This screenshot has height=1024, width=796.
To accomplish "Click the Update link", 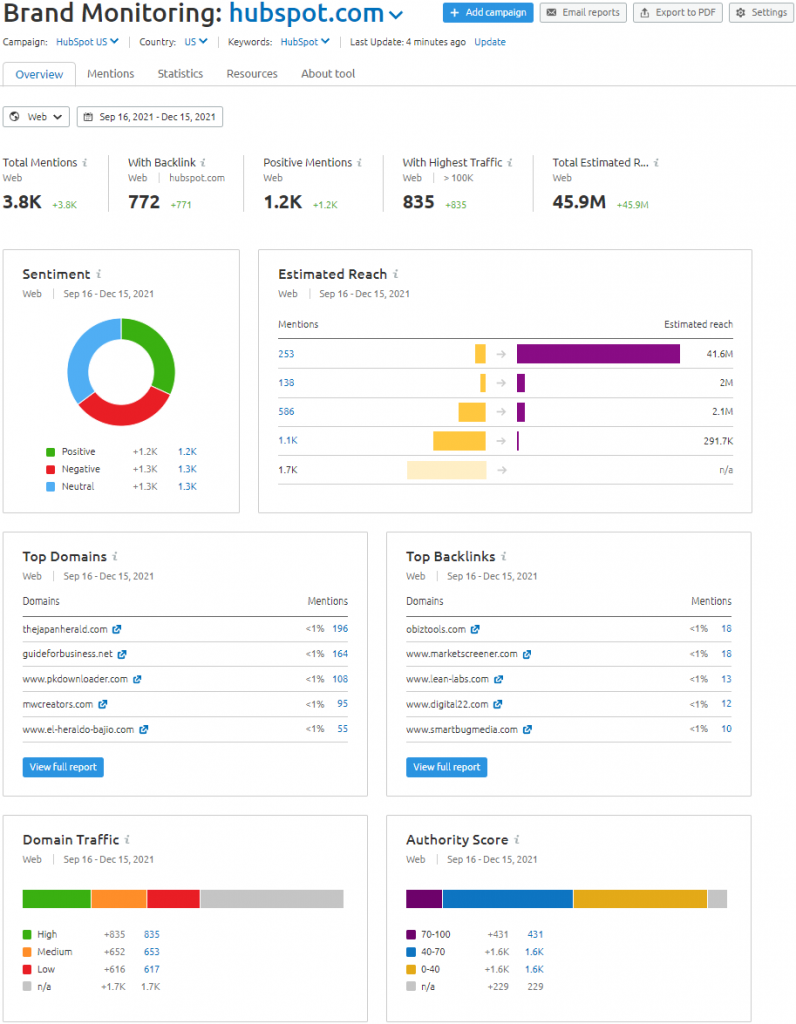I will pyautogui.click(x=490, y=42).
